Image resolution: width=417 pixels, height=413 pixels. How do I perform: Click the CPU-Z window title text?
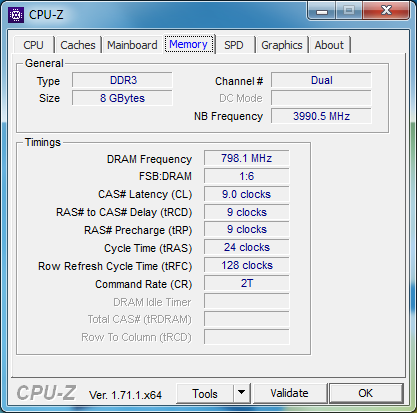[46, 15]
